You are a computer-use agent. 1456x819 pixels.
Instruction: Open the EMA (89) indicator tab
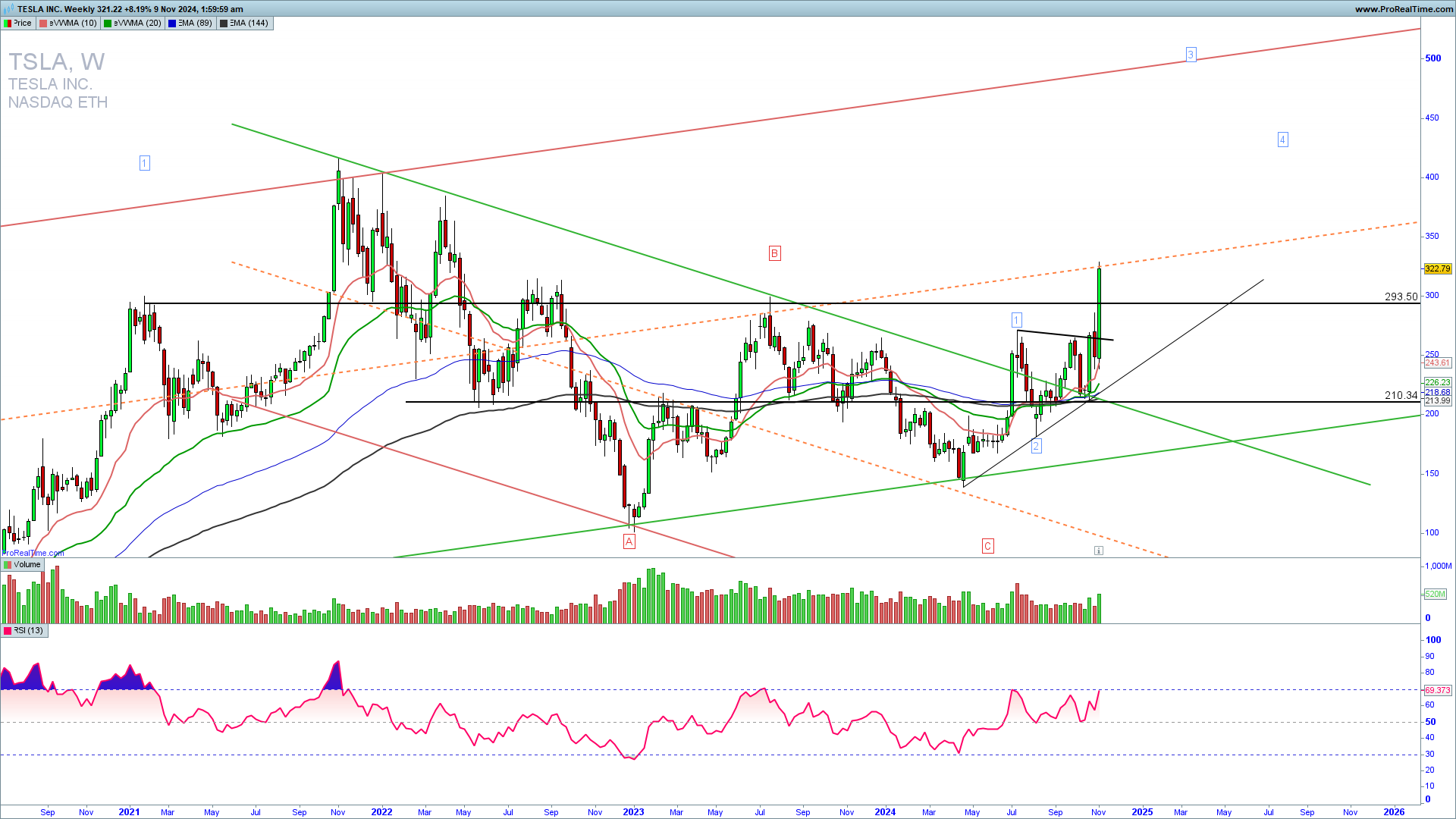pos(190,23)
